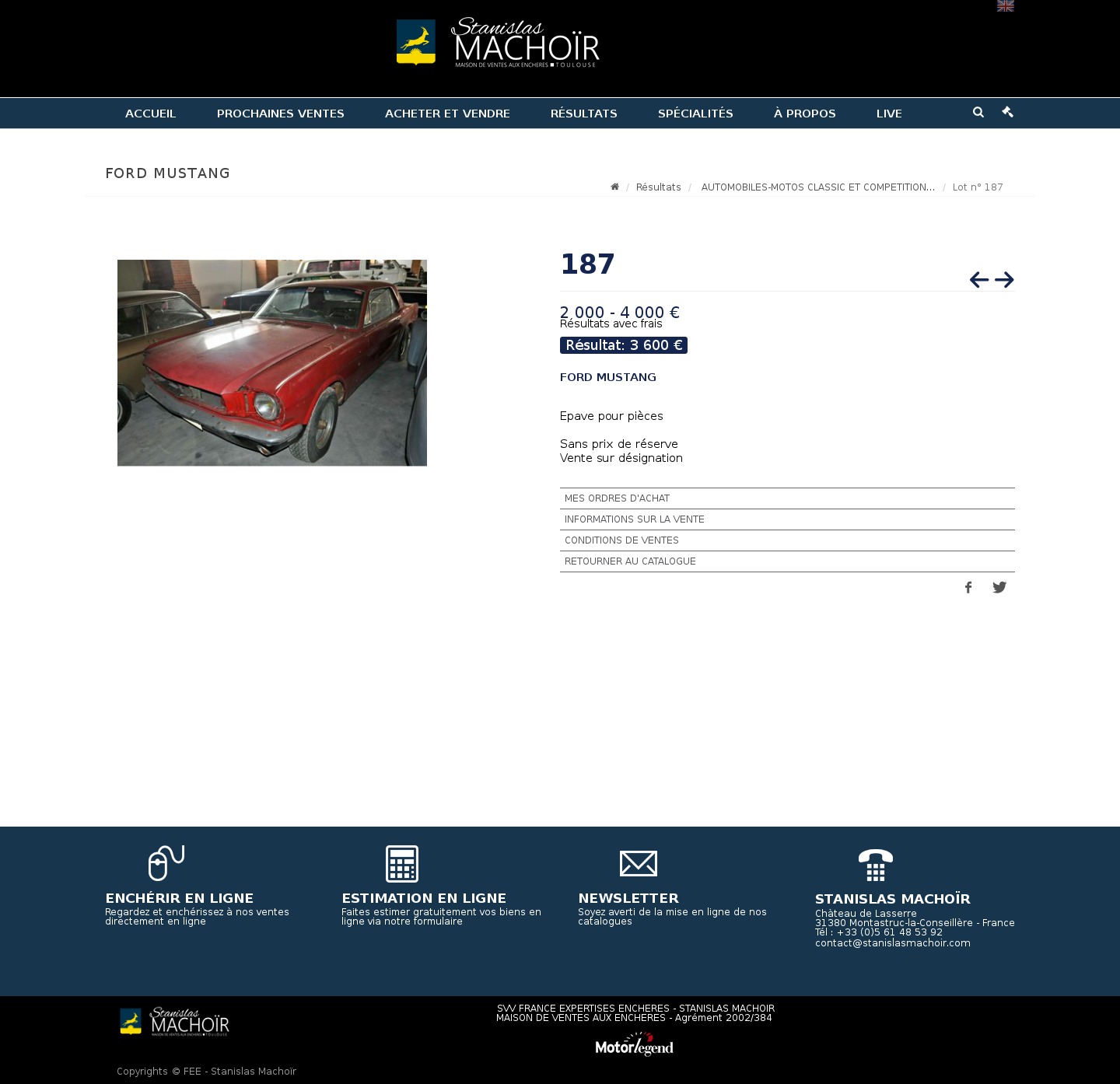Open the Live menu item

tap(889, 114)
